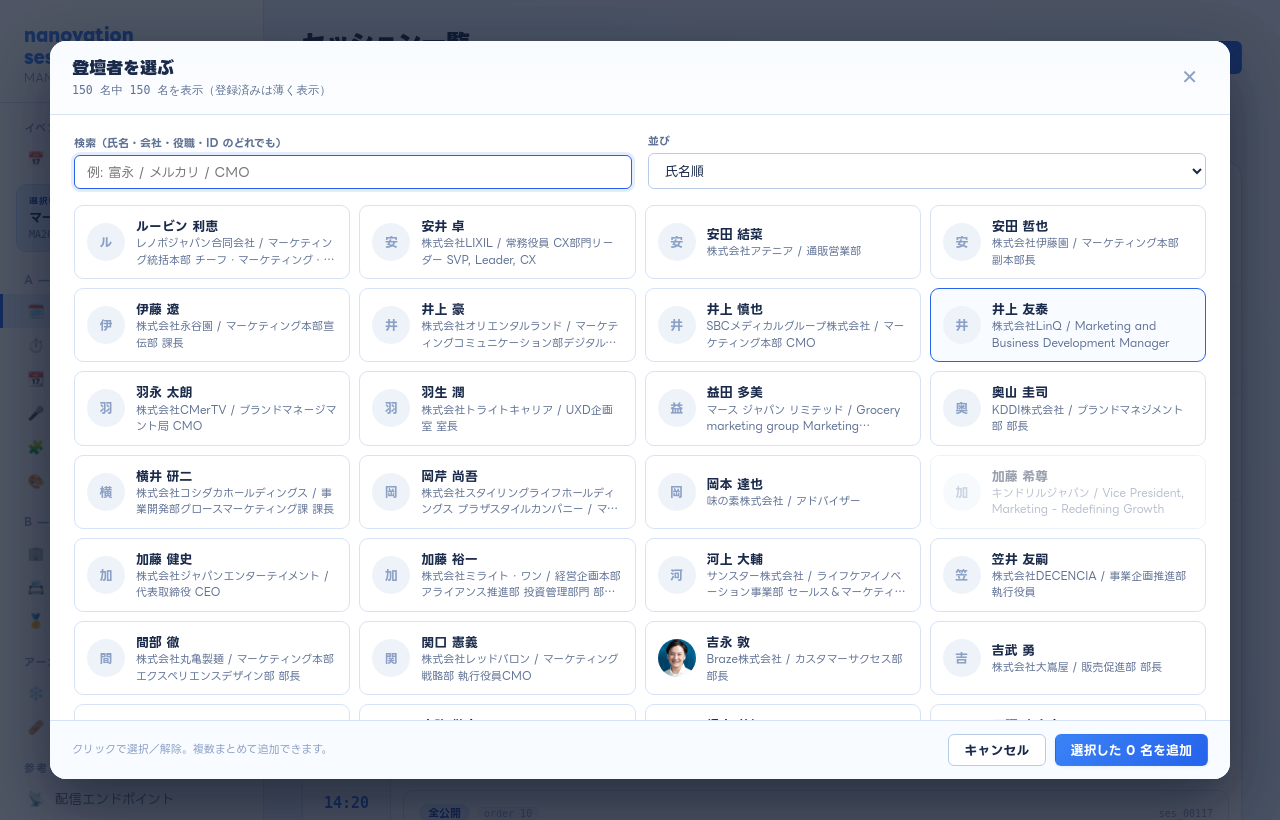The height and width of the screenshot is (820, 1280).
Task: Click the 笠 avatar of 笠井 友嗣
Action: [x=962, y=575]
